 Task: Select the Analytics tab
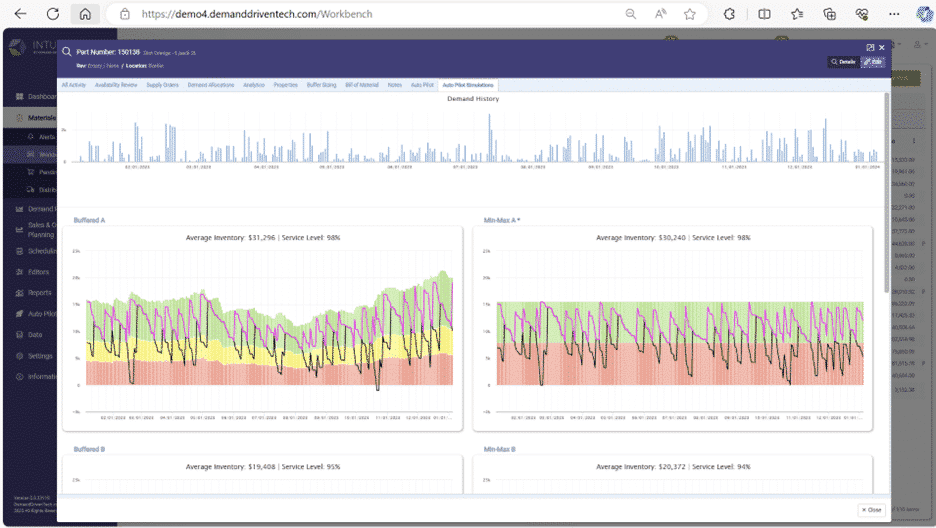[254, 85]
